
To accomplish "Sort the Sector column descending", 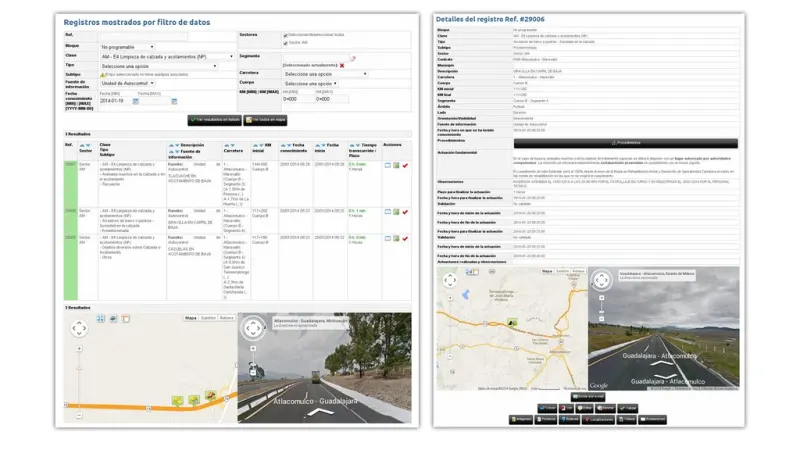I will click(x=88, y=145).
